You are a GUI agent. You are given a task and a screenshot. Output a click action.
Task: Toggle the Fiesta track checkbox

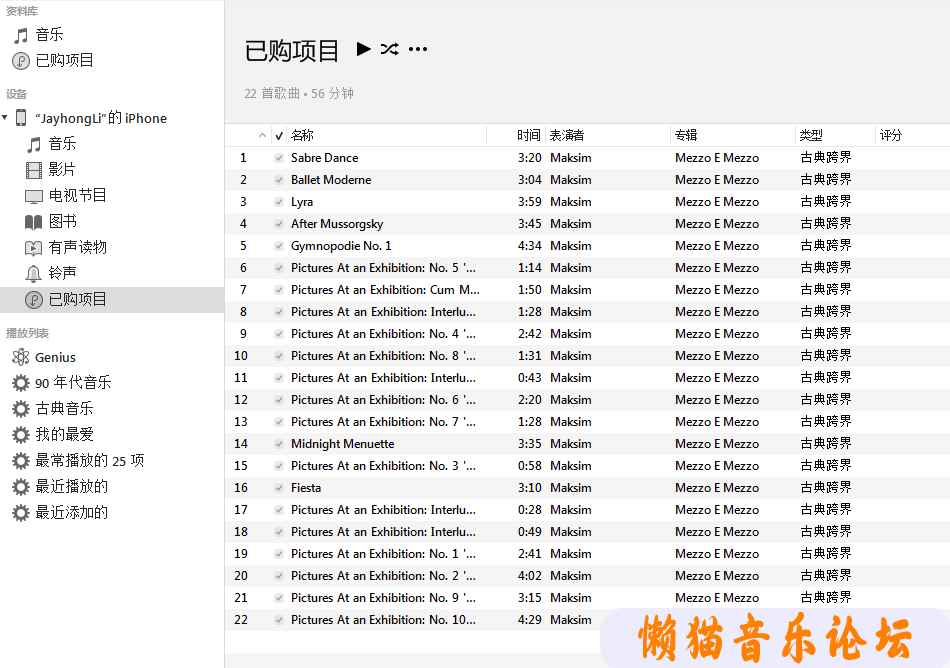tap(279, 488)
